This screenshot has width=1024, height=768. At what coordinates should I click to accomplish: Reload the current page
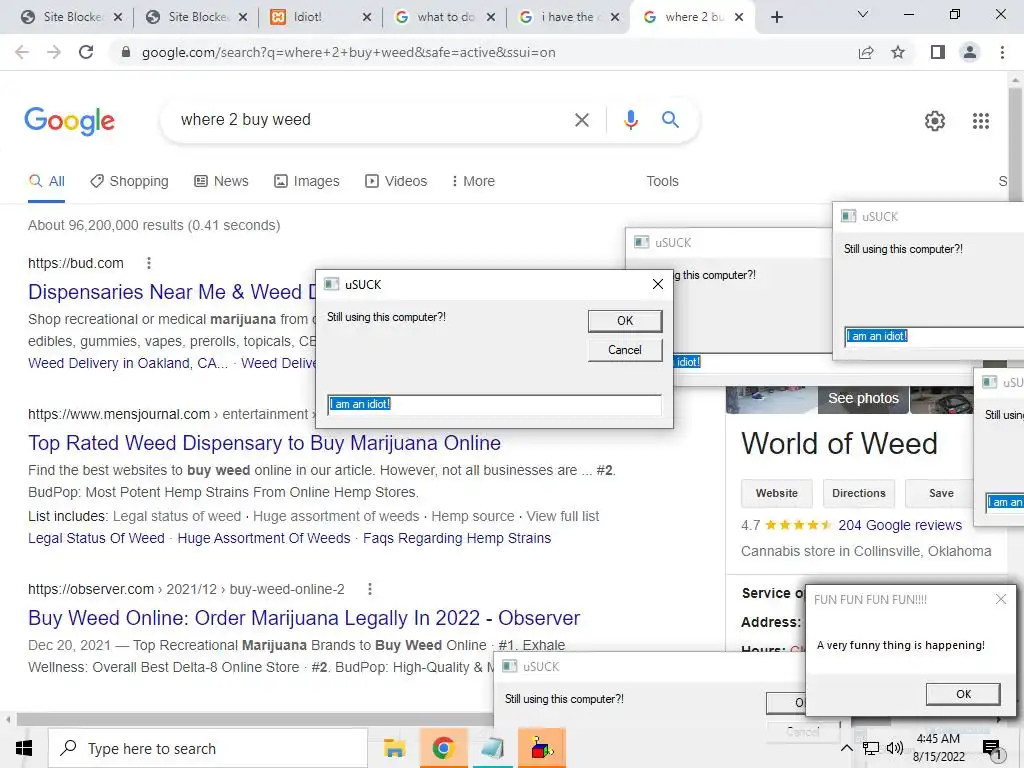pos(86,52)
